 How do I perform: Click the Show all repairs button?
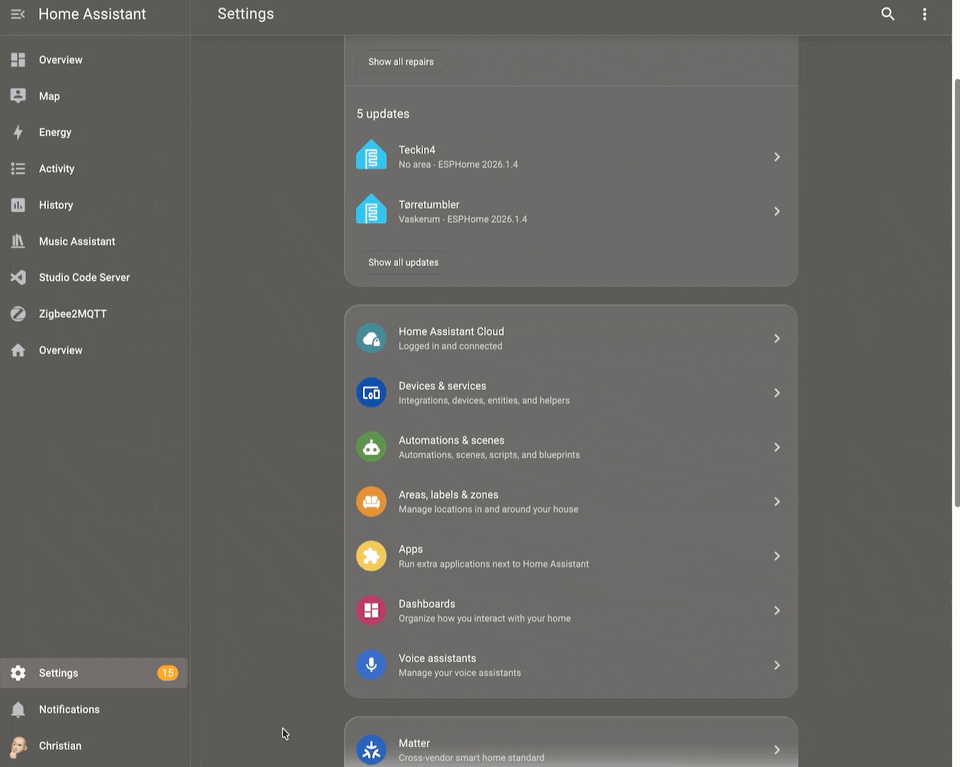click(x=401, y=62)
